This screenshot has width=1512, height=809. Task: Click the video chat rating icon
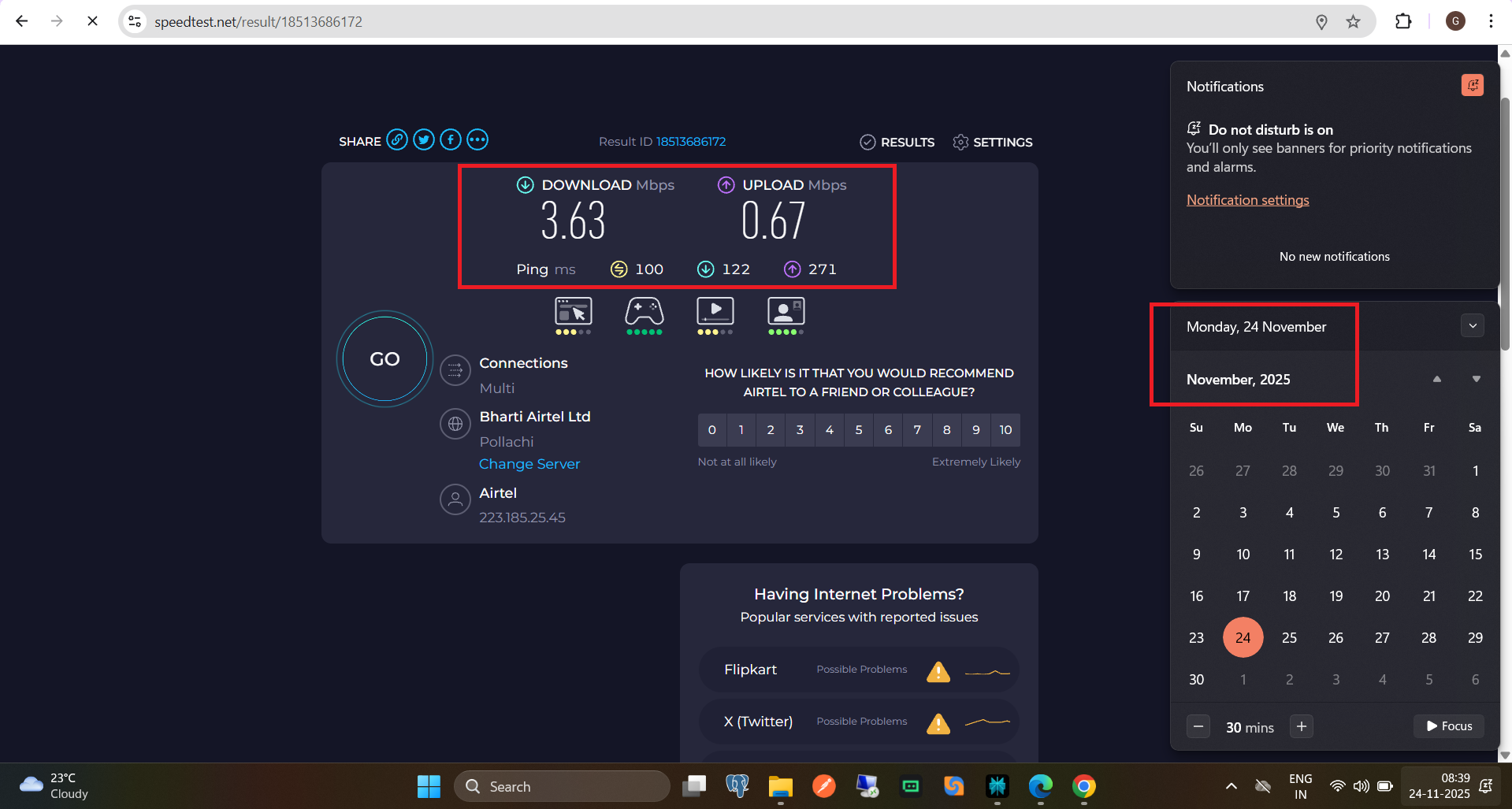tap(786, 312)
